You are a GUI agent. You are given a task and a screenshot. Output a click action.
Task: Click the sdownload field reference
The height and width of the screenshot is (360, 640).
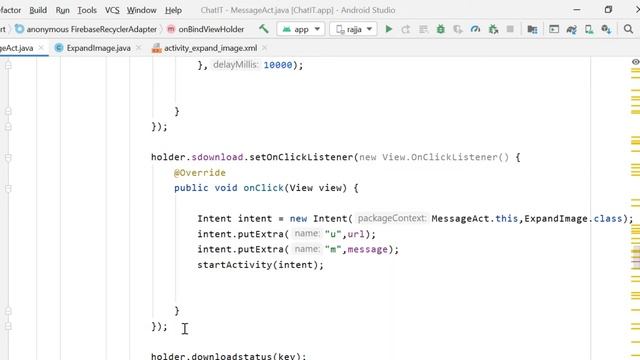[217, 157]
